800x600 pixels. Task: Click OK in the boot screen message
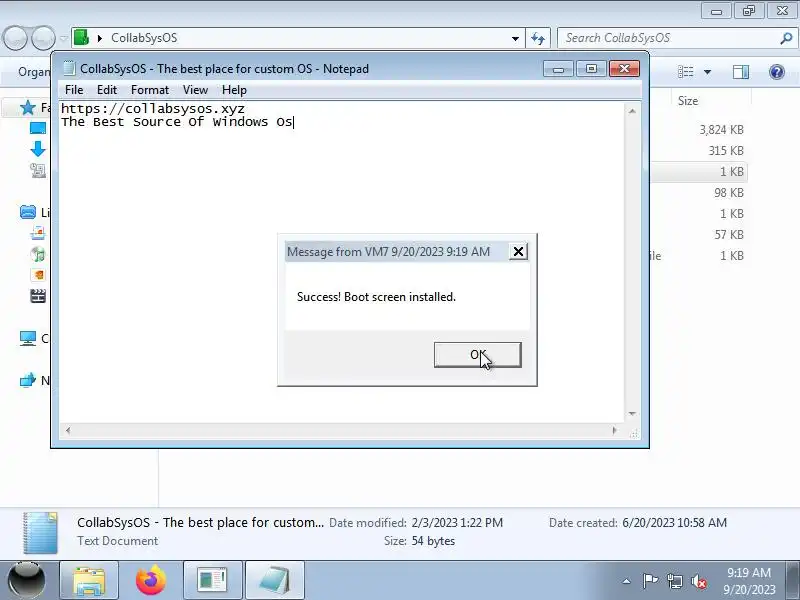[x=478, y=355]
